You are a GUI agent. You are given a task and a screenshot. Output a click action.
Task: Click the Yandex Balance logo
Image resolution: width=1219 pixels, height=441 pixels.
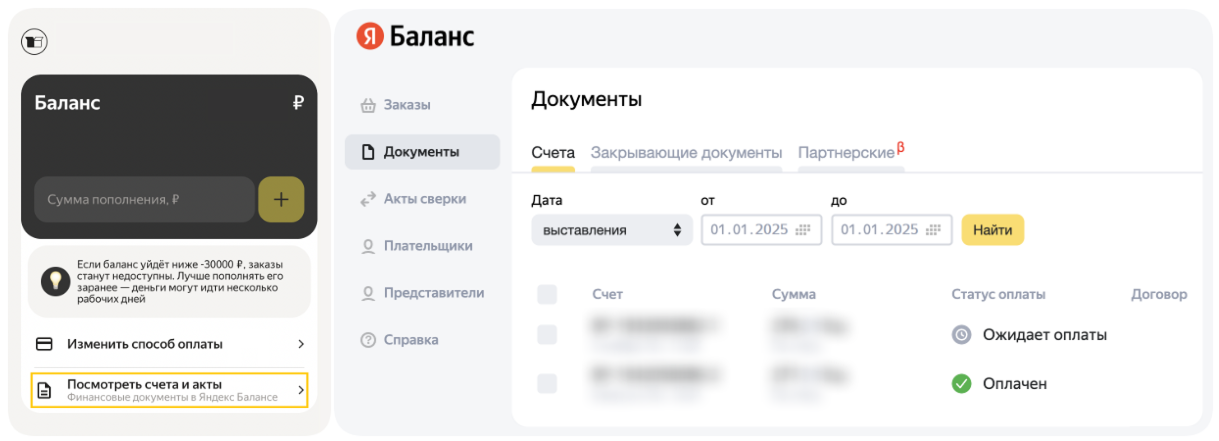(x=415, y=38)
